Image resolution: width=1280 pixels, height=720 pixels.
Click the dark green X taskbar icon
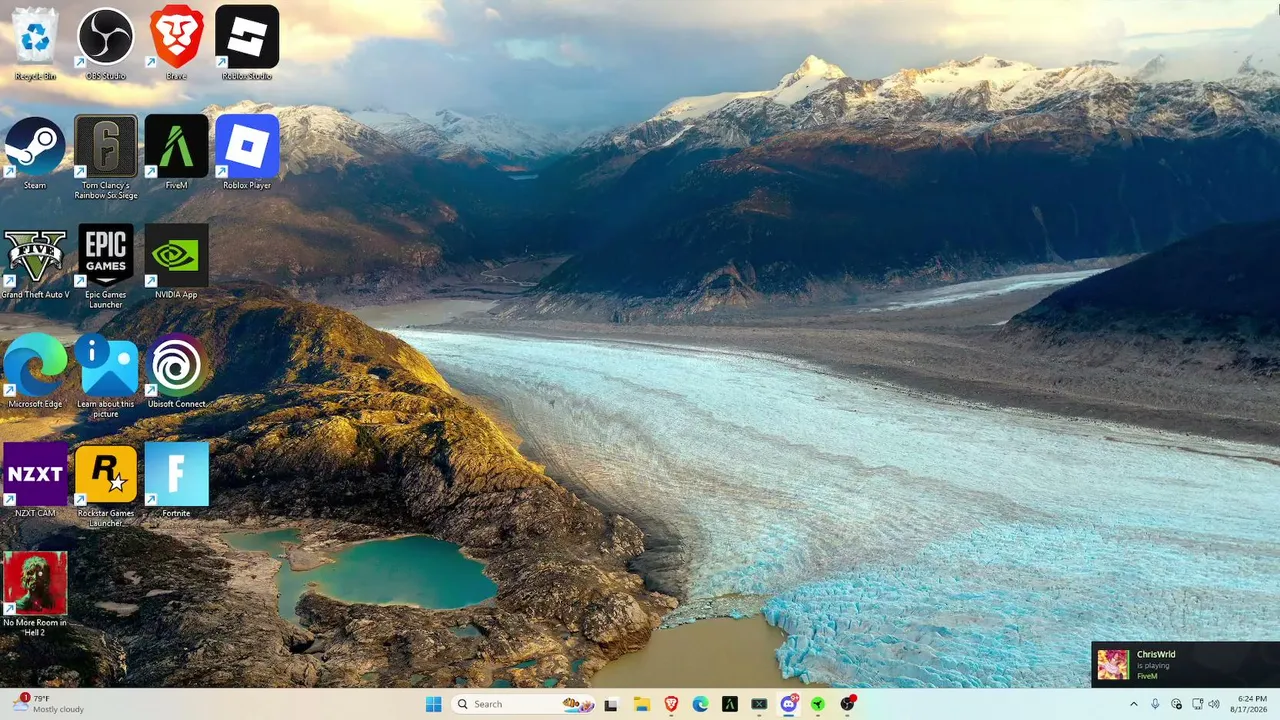click(x=760, y=704)
